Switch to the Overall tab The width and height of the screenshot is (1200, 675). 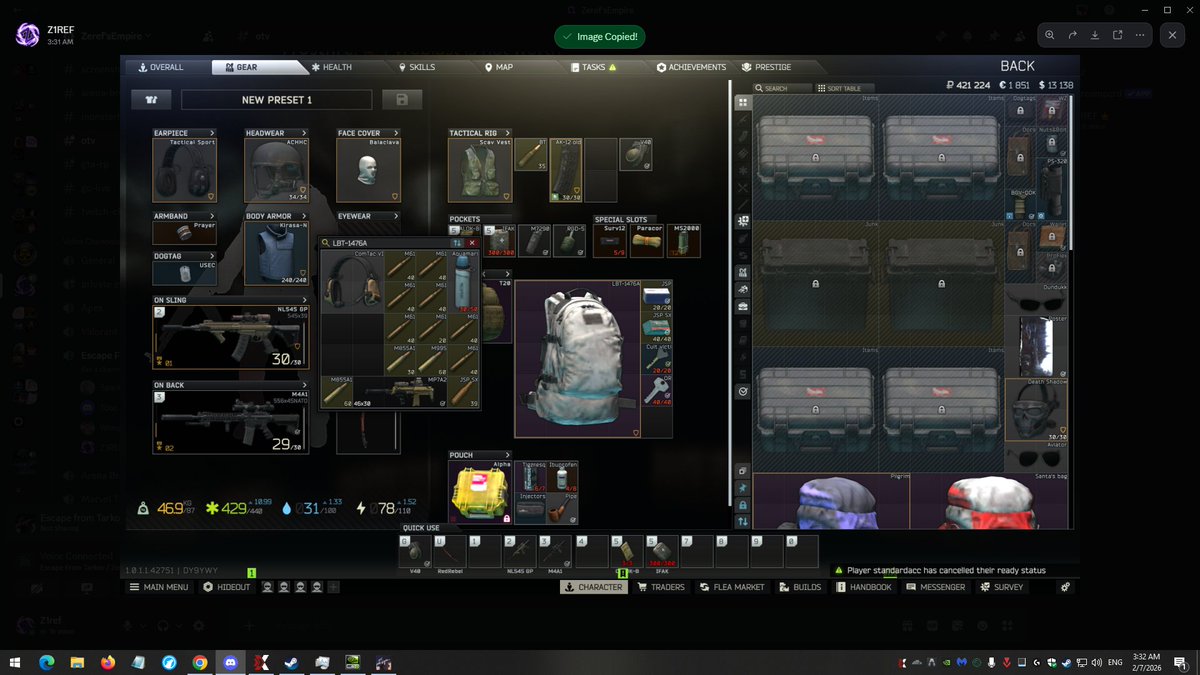coord(161,67)
